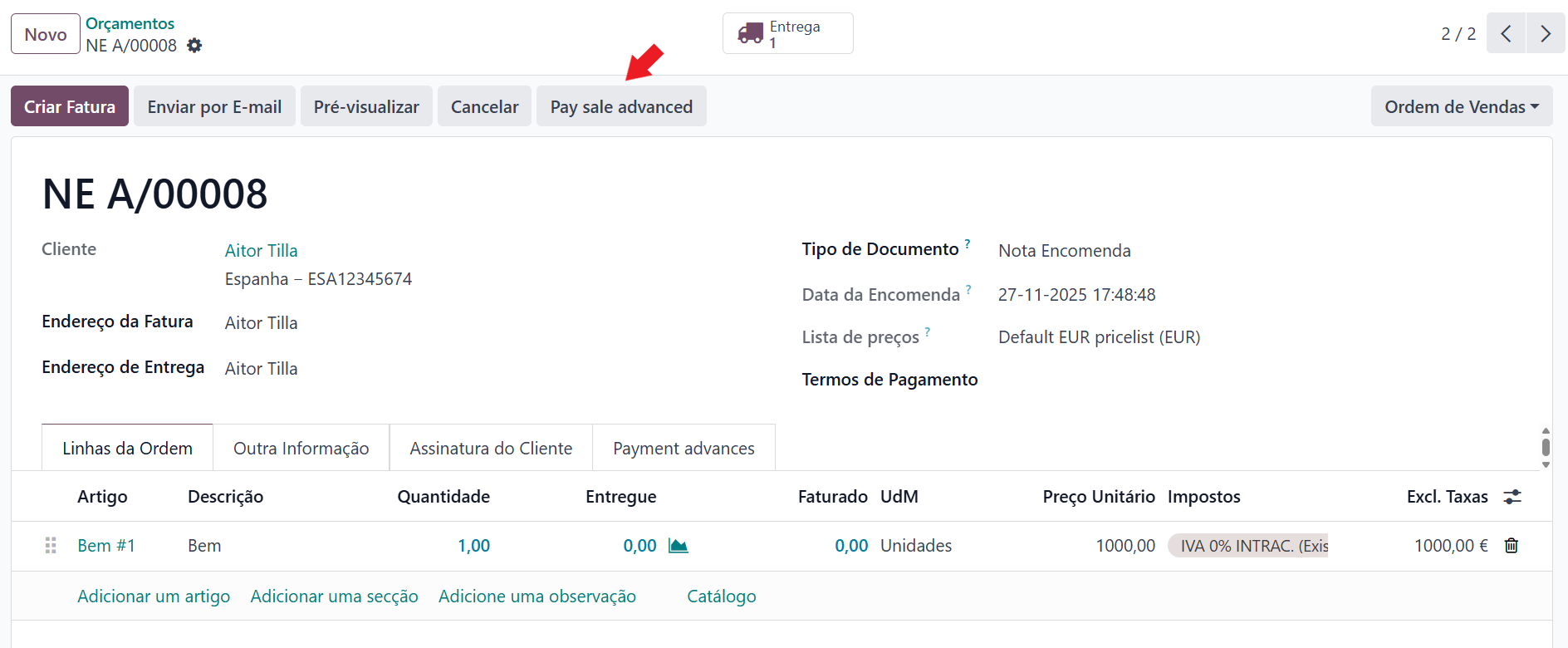Open the Aitor Tilla customer link
The image size is (1568, 648).
click(261, 251)
